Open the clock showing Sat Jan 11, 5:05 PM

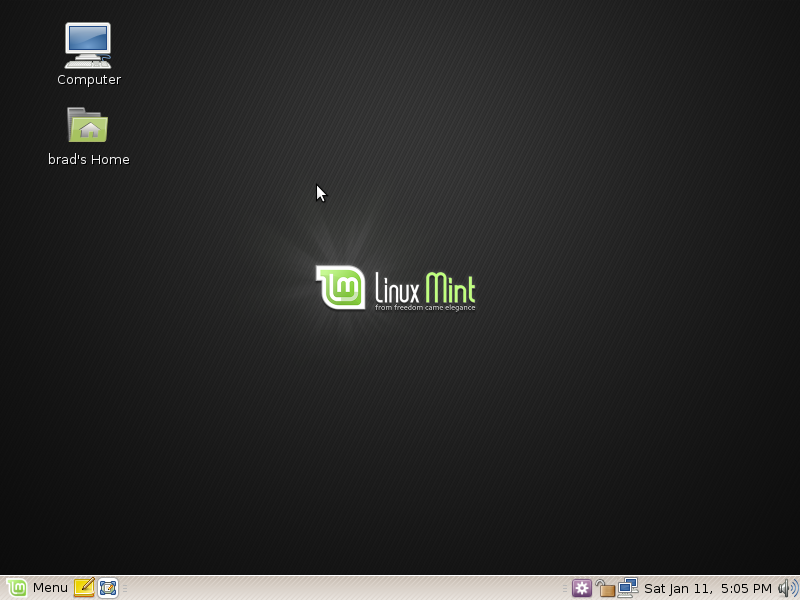coord(708,588)
